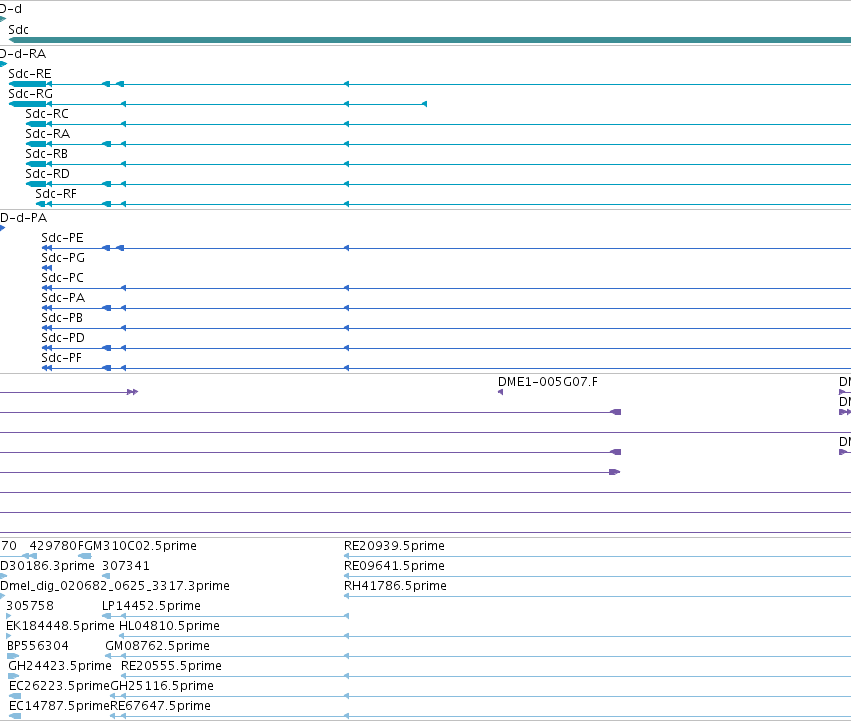
Task: Select the GM08762.5prime EST label
Action: click(157, 647)
